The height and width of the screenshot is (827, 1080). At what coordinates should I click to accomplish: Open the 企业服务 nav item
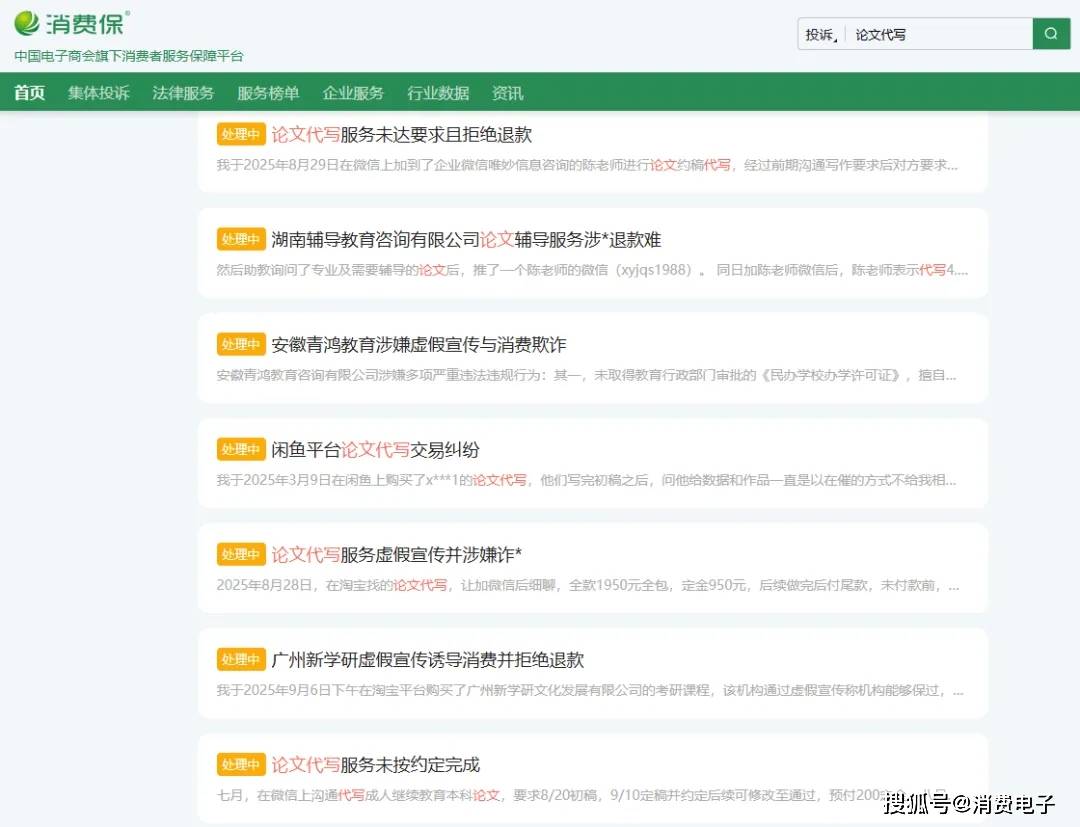coord(353,92)
